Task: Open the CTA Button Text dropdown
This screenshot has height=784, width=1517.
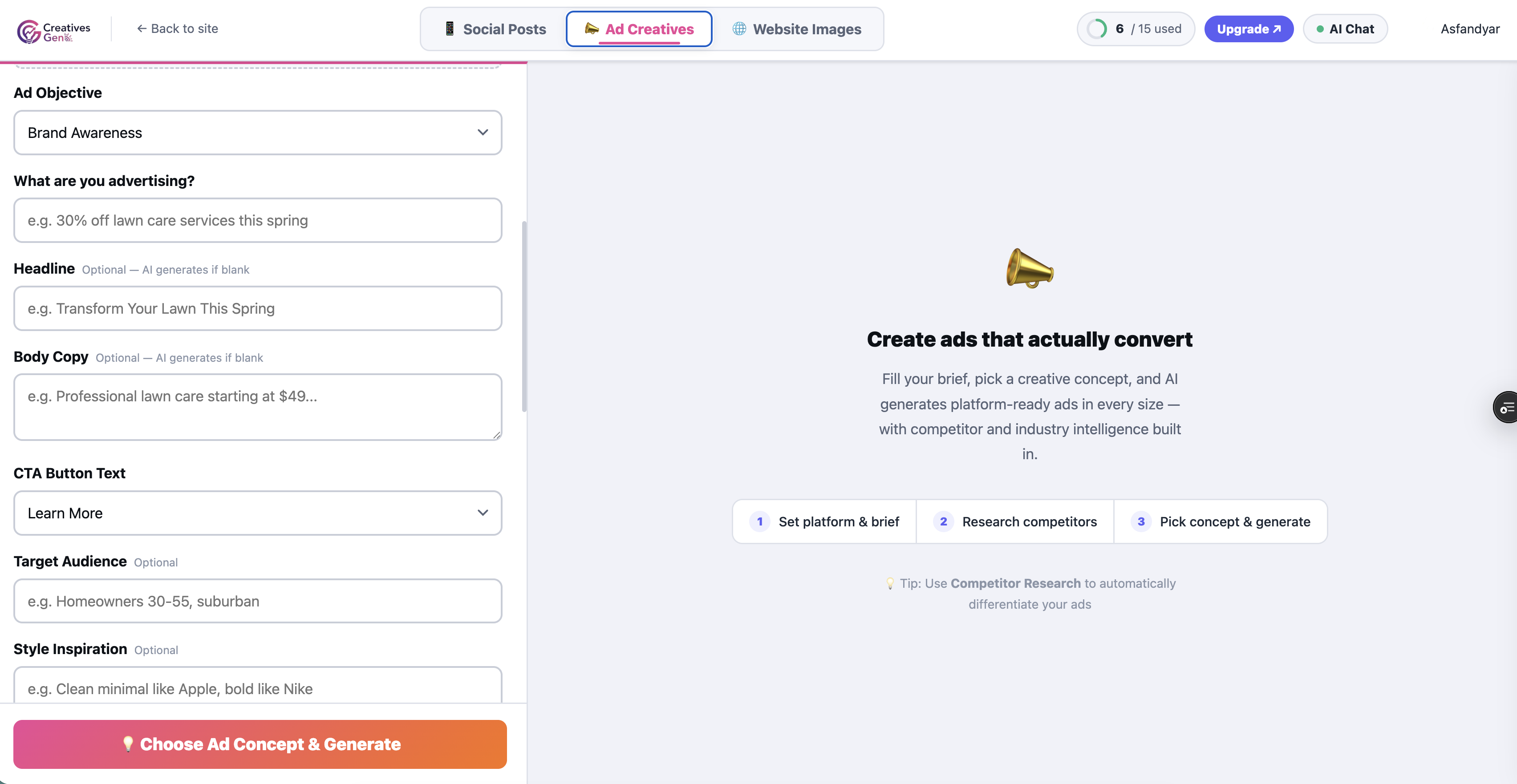Action: [x=257, y=513]
